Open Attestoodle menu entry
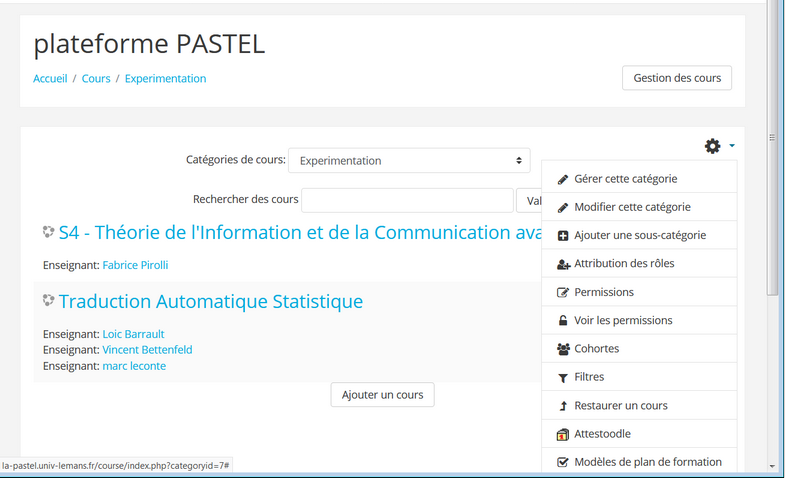The width and height of the screenshot is (785, 478). 639,434
